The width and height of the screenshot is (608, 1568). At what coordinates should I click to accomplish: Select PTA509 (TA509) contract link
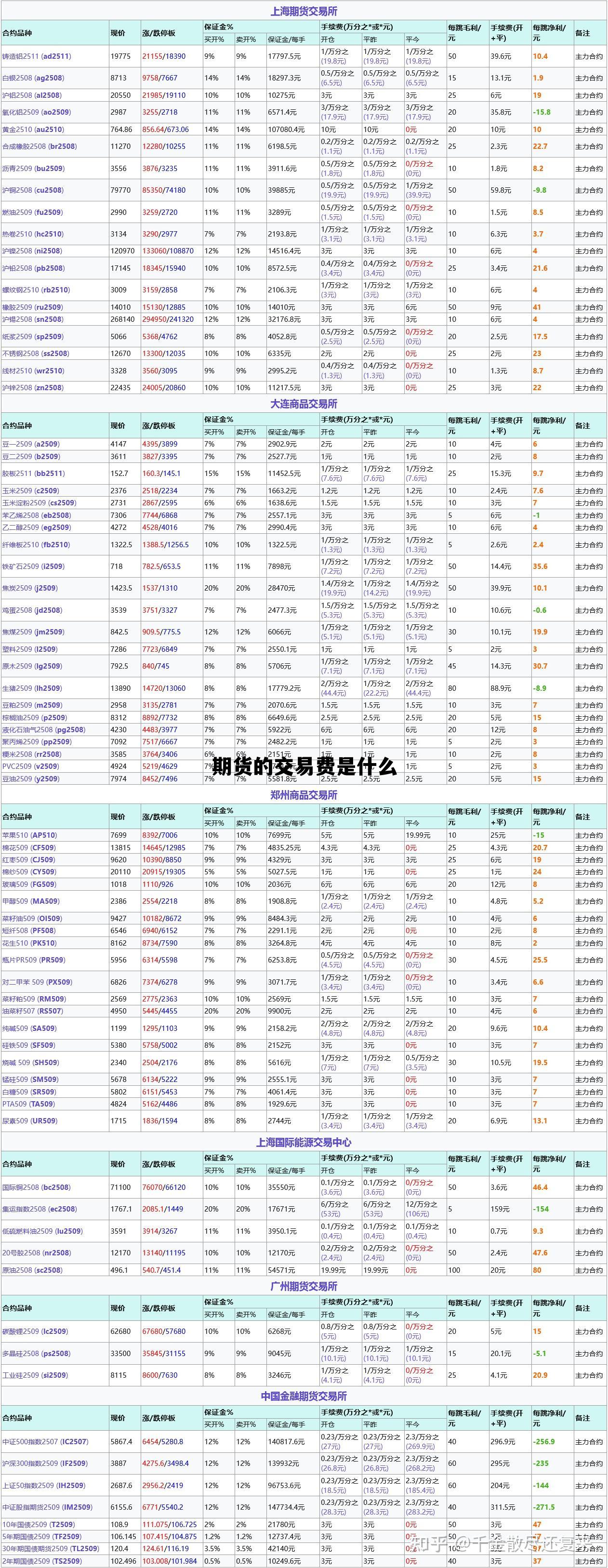(x=28, y=1104)
